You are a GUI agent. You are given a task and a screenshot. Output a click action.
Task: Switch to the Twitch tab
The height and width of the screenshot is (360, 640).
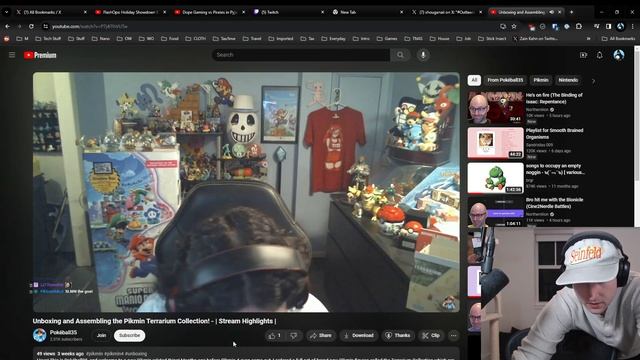[288, 12]
